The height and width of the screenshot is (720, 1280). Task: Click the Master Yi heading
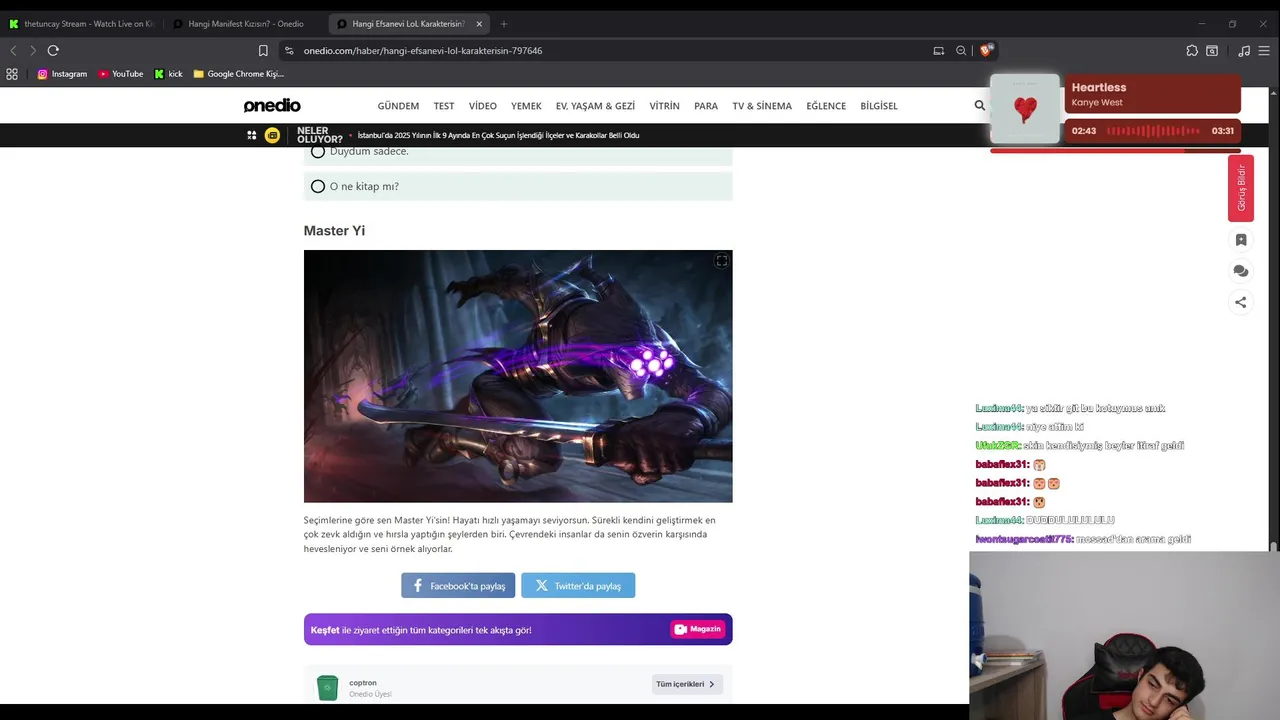click(x=334, y=231)
